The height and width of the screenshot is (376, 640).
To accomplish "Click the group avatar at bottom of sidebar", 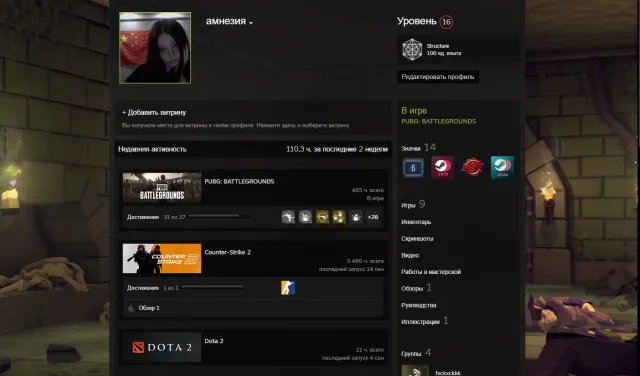I will [415, 371].
